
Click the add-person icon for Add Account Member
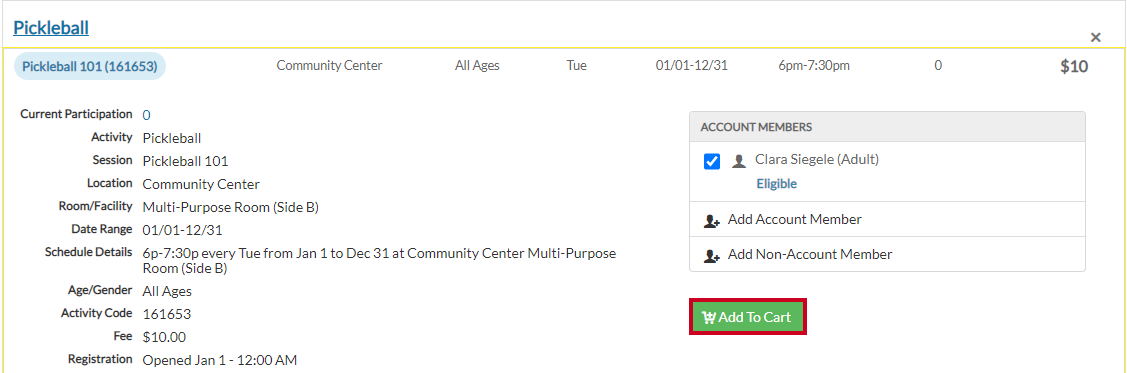[712, 220]
